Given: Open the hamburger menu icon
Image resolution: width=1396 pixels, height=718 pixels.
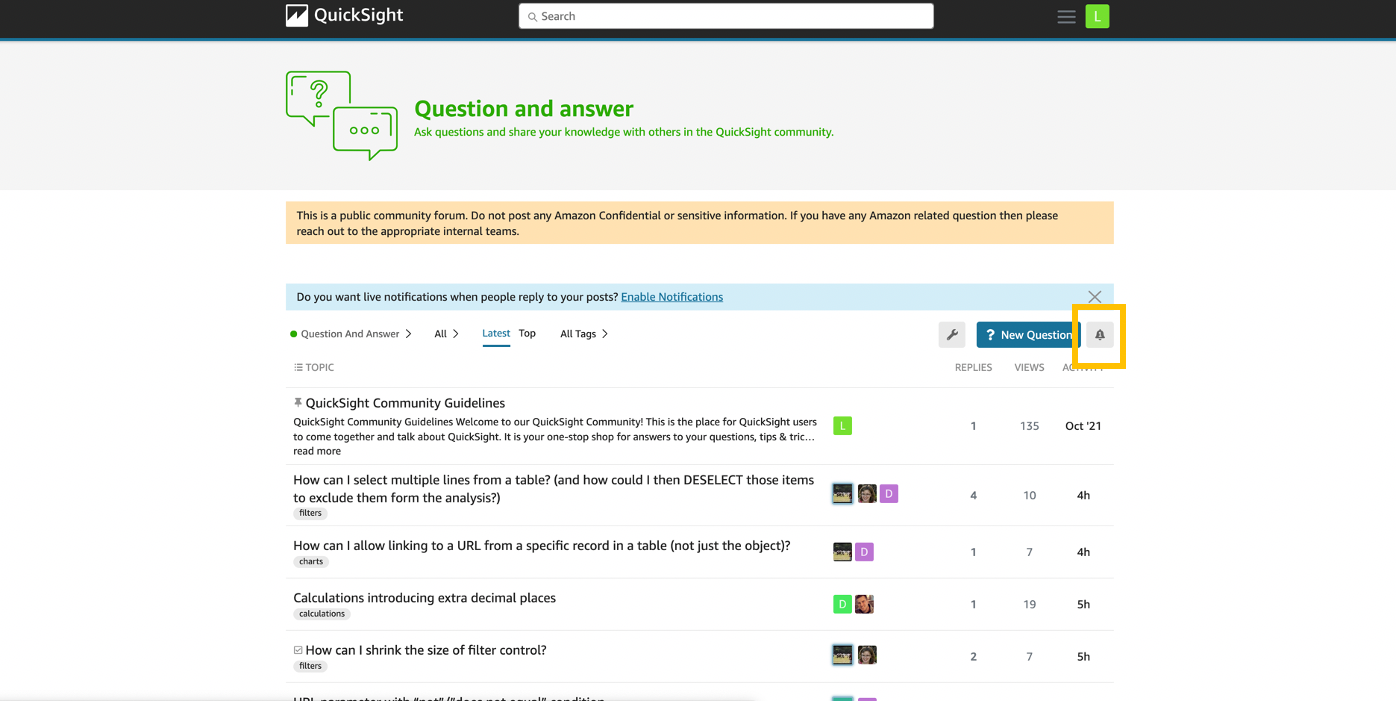Looking at the screenshot, I should (x=1067, y=16).
